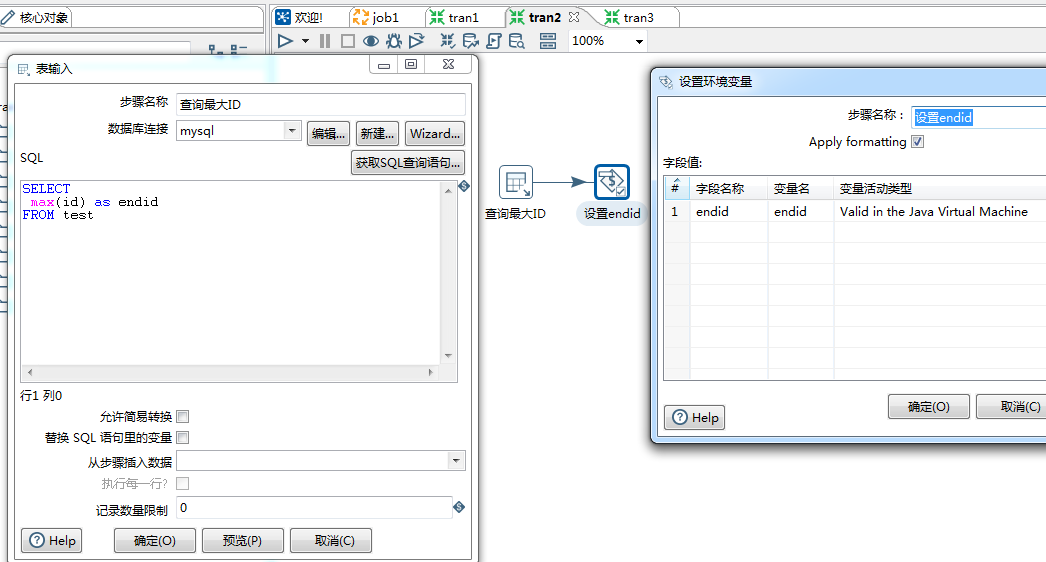Open the 100% zoom level dropdown
Viewport: 1046px width, 562px height.
point(639,41)
